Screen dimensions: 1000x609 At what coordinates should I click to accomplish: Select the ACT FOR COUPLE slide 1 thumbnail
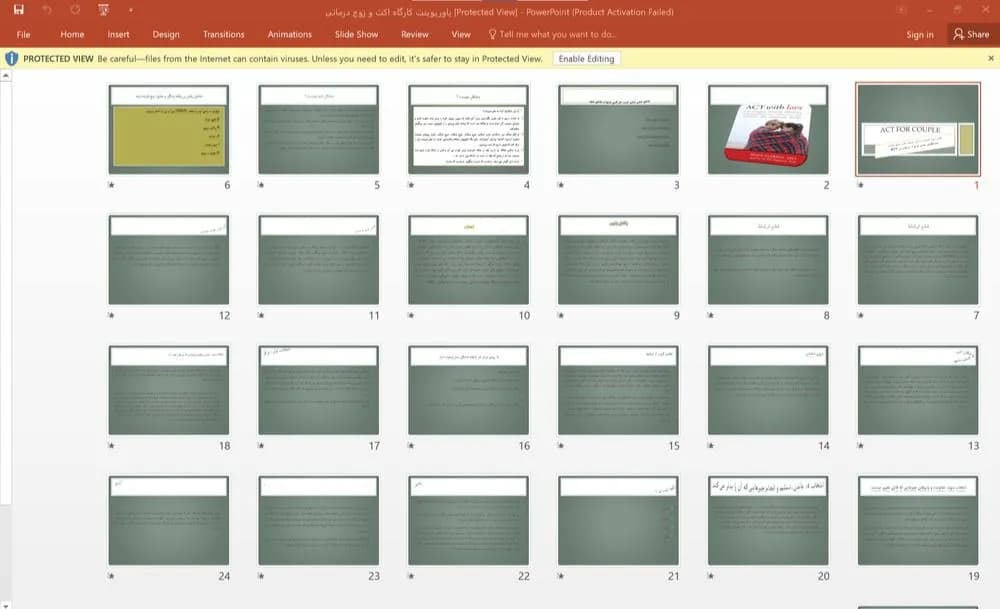click(x=918, y=129)
